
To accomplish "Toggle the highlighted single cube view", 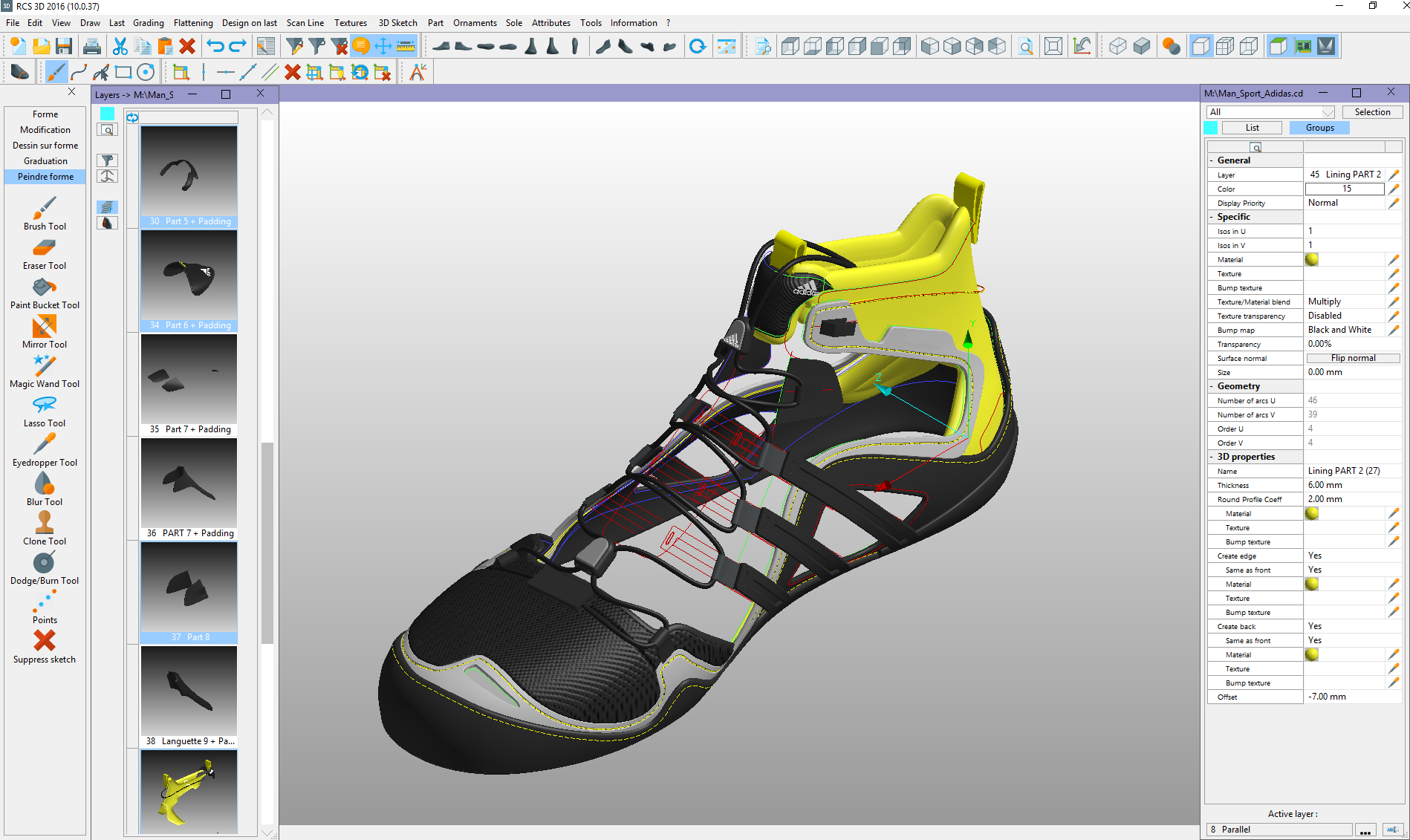I will pos(1201,46).
